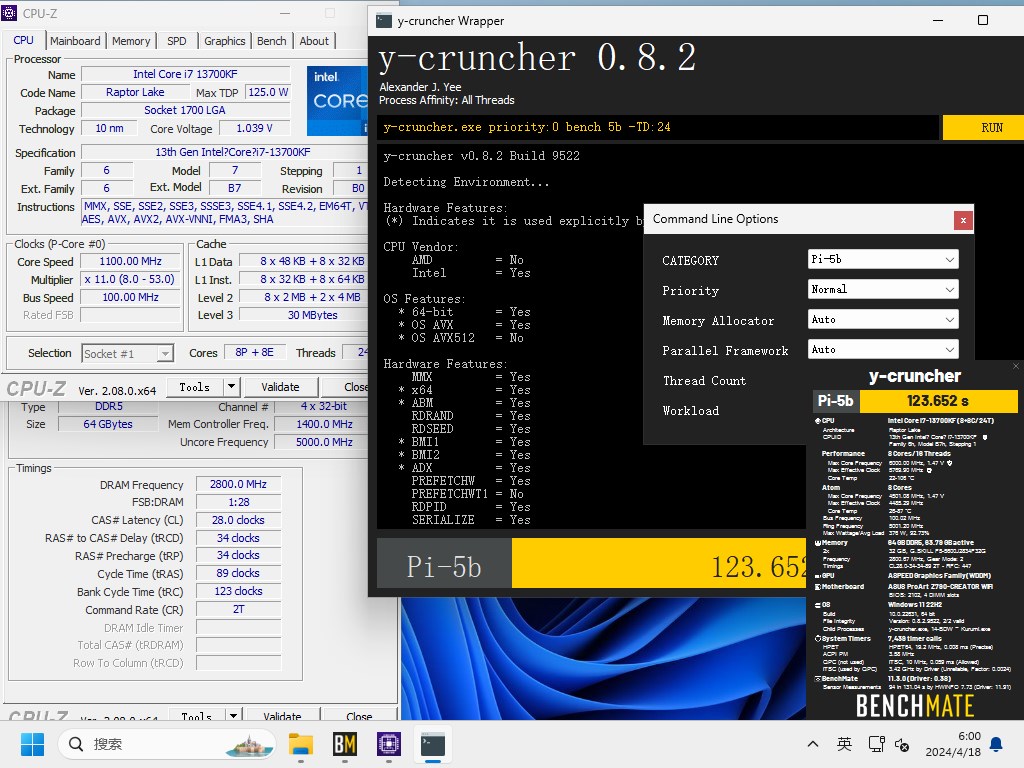This screenshot has width=1024, height=768.
Task: Open the Windows Start menu
Action: click(x=32, y=744)
